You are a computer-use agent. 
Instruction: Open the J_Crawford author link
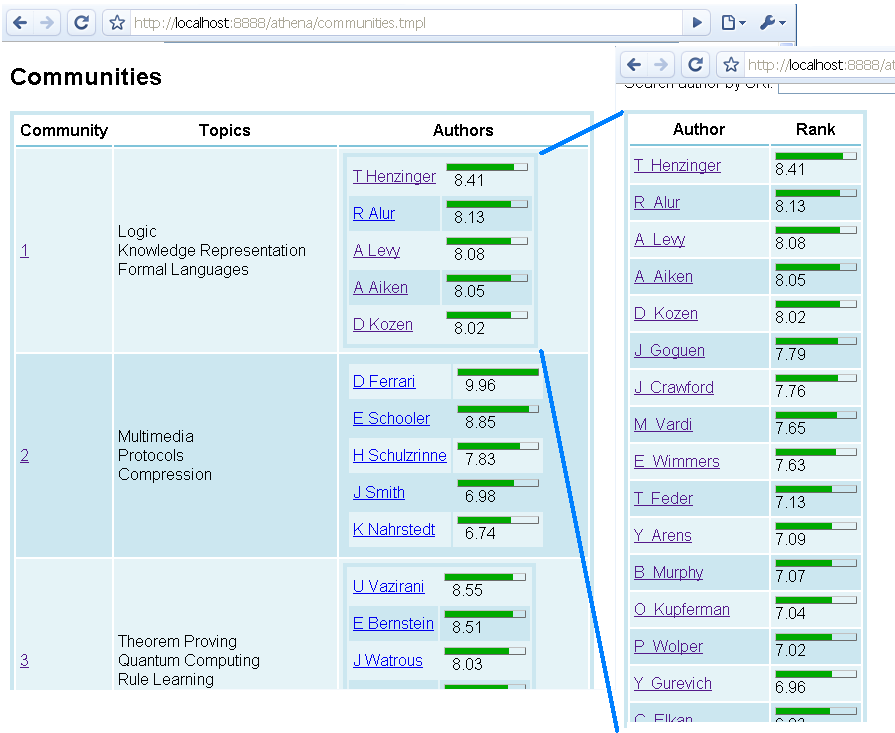(x=674, y=387)
